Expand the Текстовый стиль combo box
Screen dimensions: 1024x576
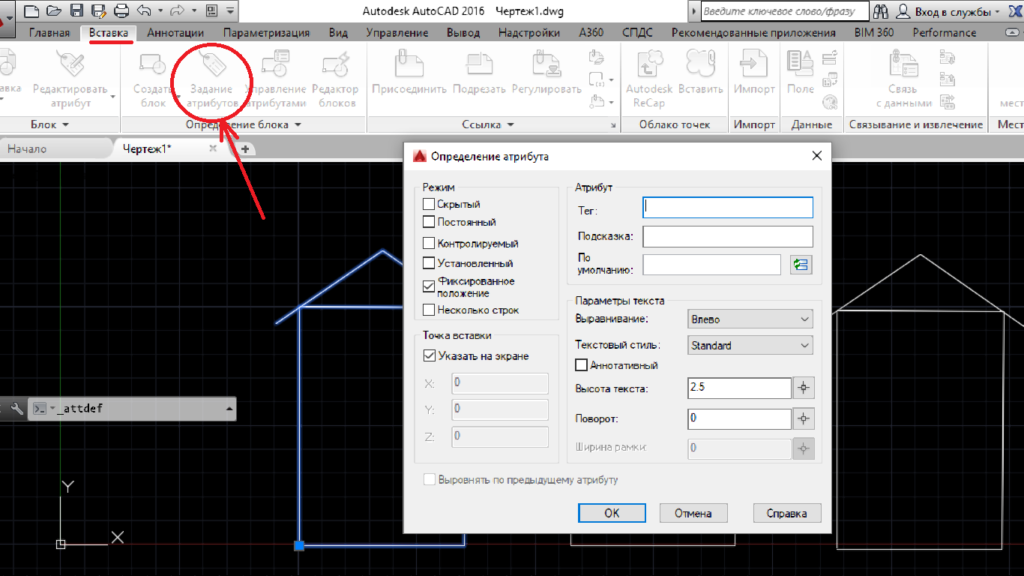click(x=750, y=345)
